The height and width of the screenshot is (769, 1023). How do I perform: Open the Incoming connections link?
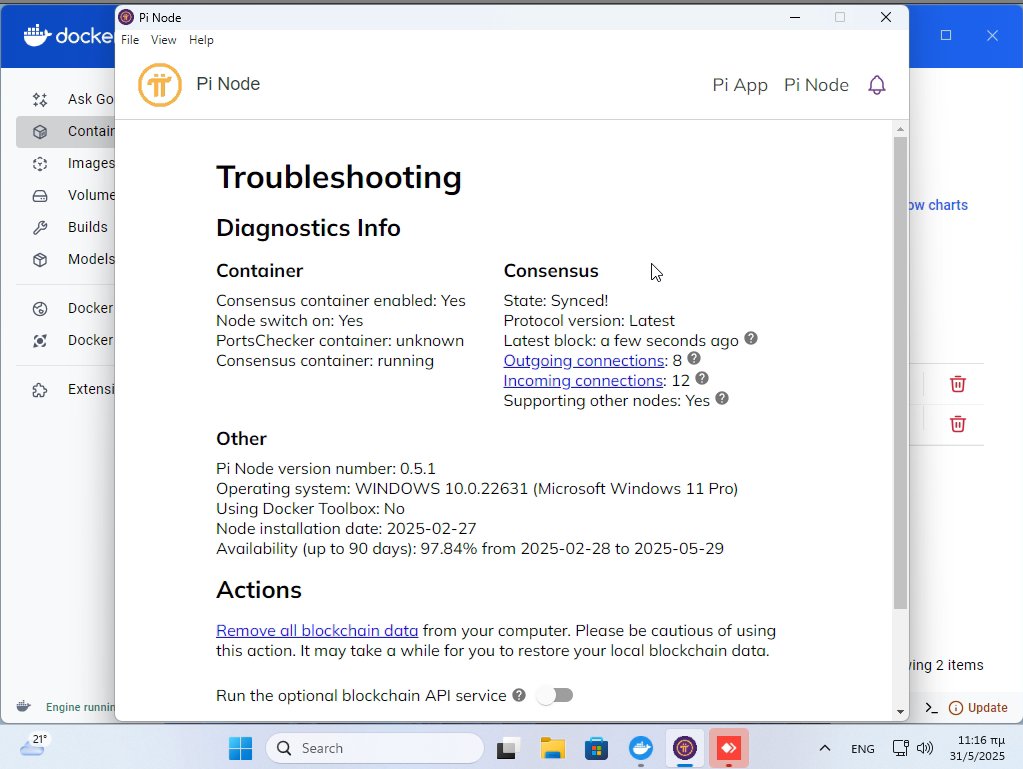coord(583,381)
